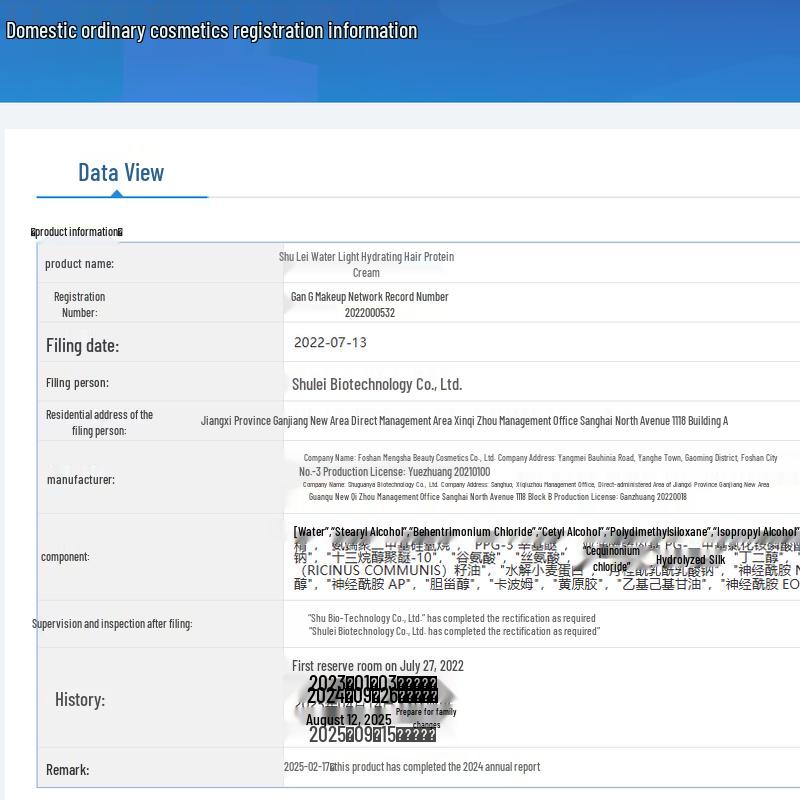
Task: Click the Jiangxi Province residential address text
Action: [464, 421]
